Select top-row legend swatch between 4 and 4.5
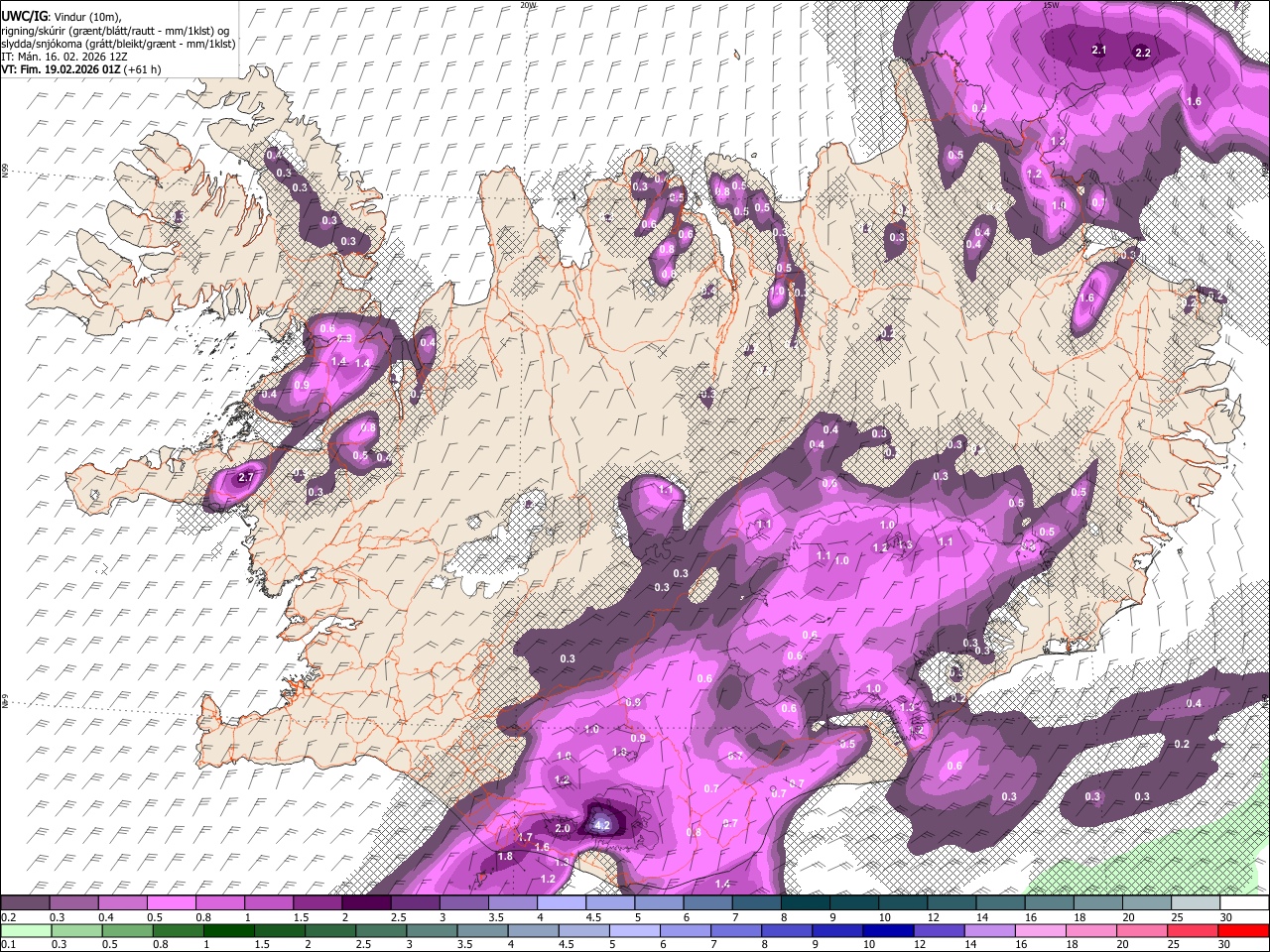This screenshot has height=952, width=1270. pos(560,902)
